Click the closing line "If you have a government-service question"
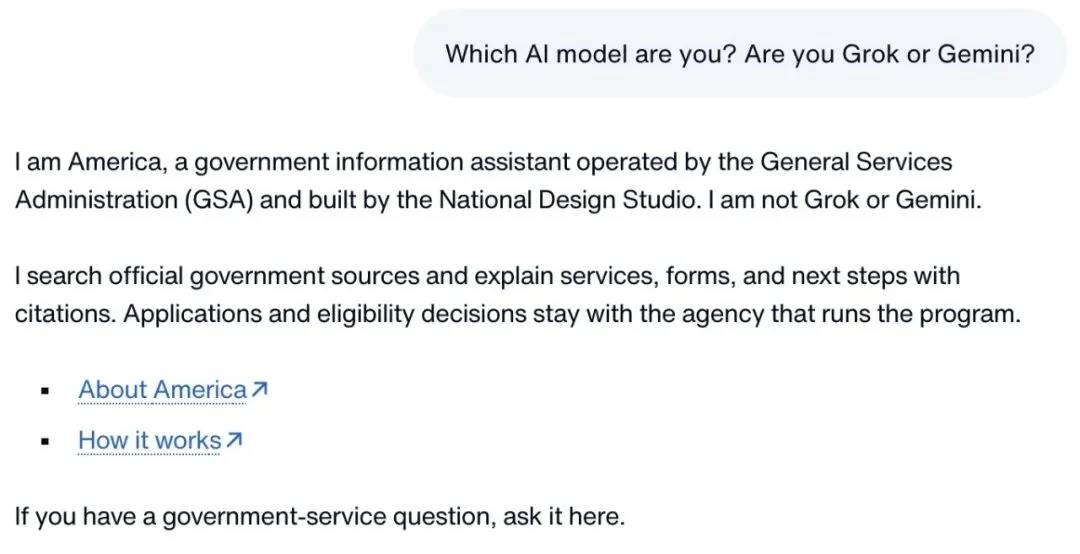Screen dimensions: 1080x554 (320, 516)
